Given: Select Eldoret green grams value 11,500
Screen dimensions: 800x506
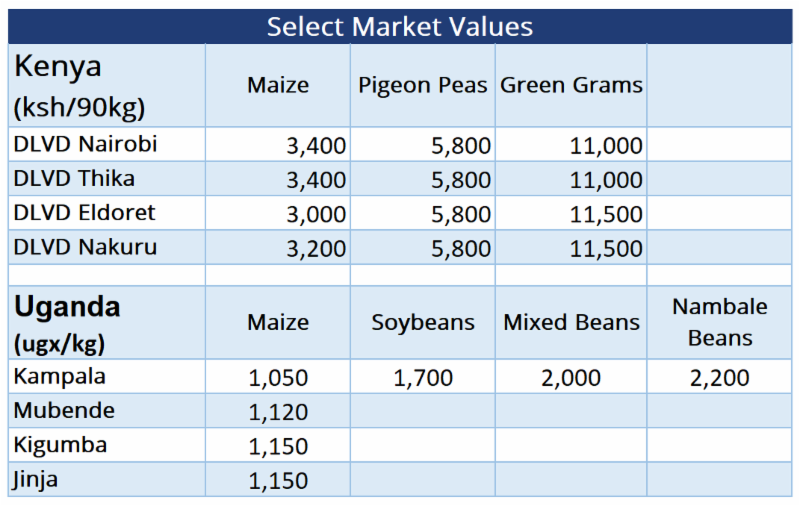Looking at the screenshot, I should pos(606,214).
